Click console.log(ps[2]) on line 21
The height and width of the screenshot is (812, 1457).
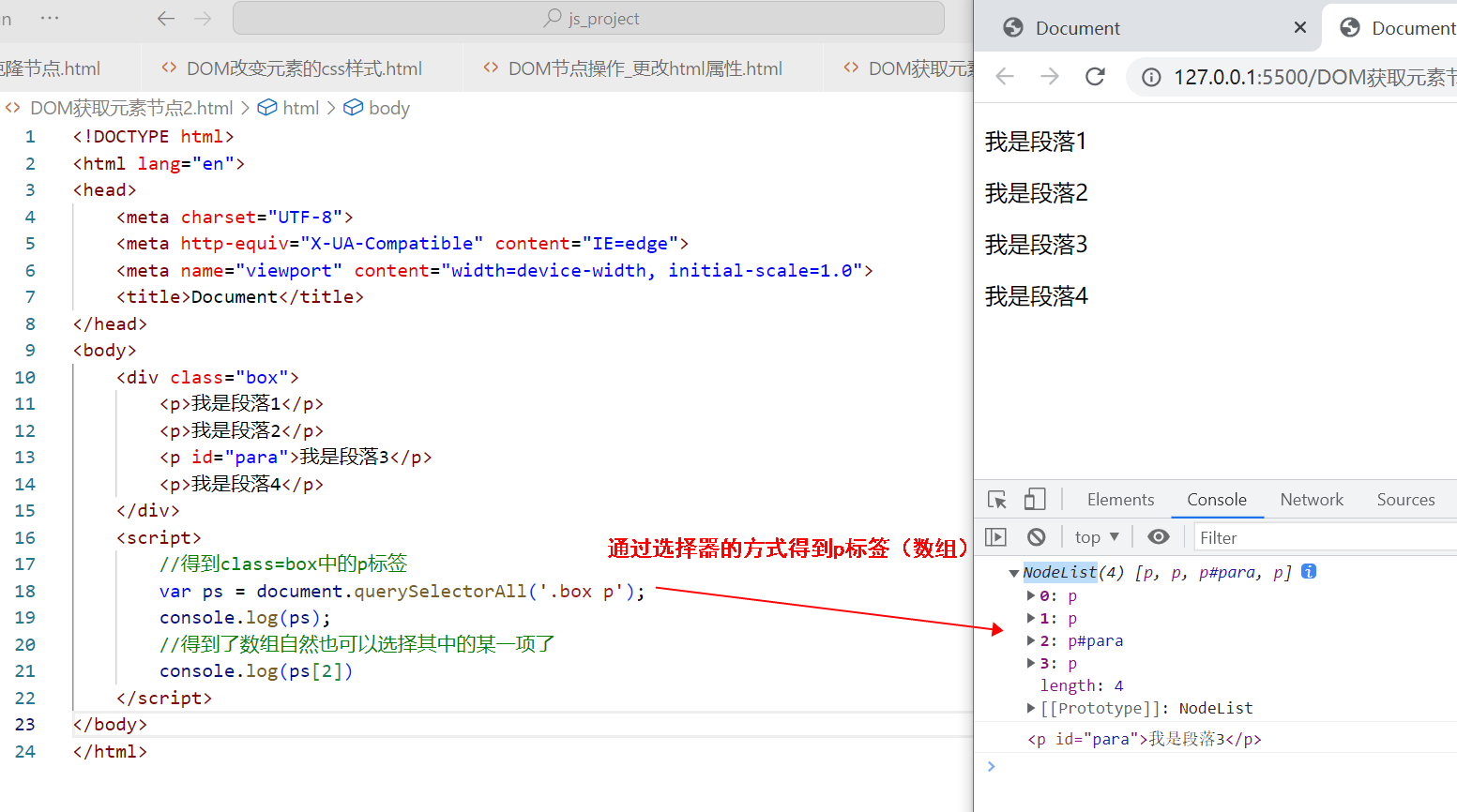coord(256,670)
